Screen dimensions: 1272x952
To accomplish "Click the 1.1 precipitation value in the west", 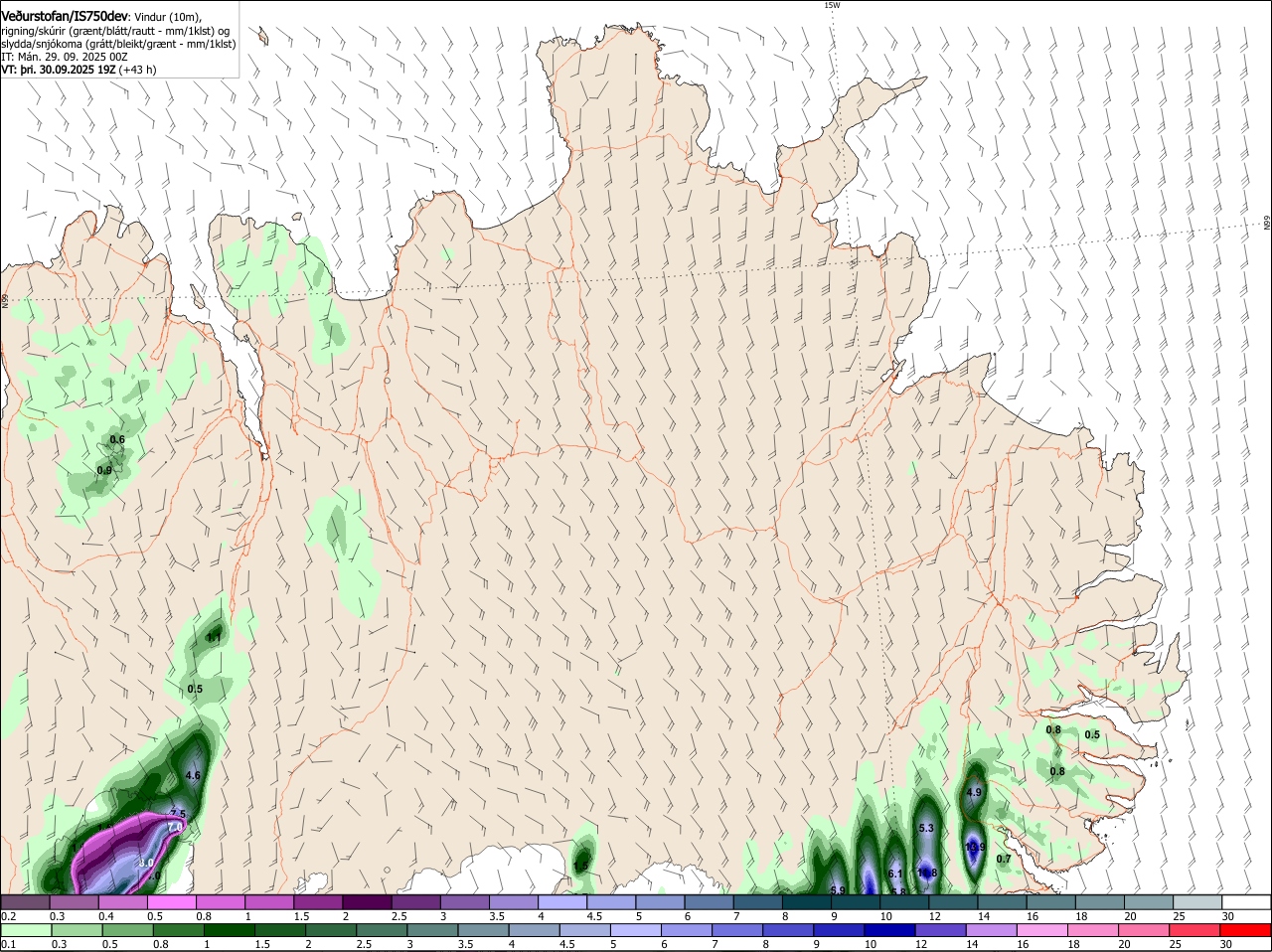I will point(214,638).
